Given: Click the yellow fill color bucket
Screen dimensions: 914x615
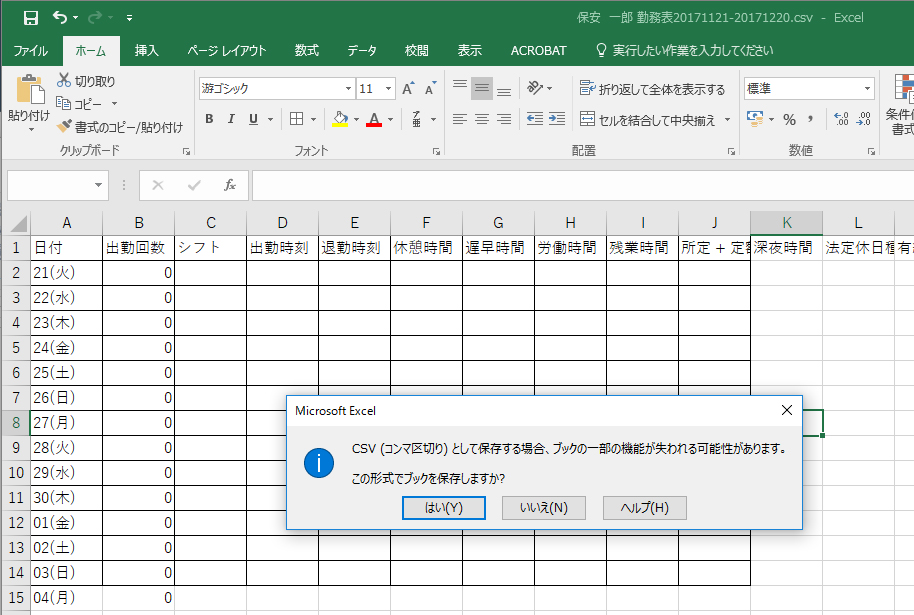Looking at the screenshot, I should pos(339,119).
